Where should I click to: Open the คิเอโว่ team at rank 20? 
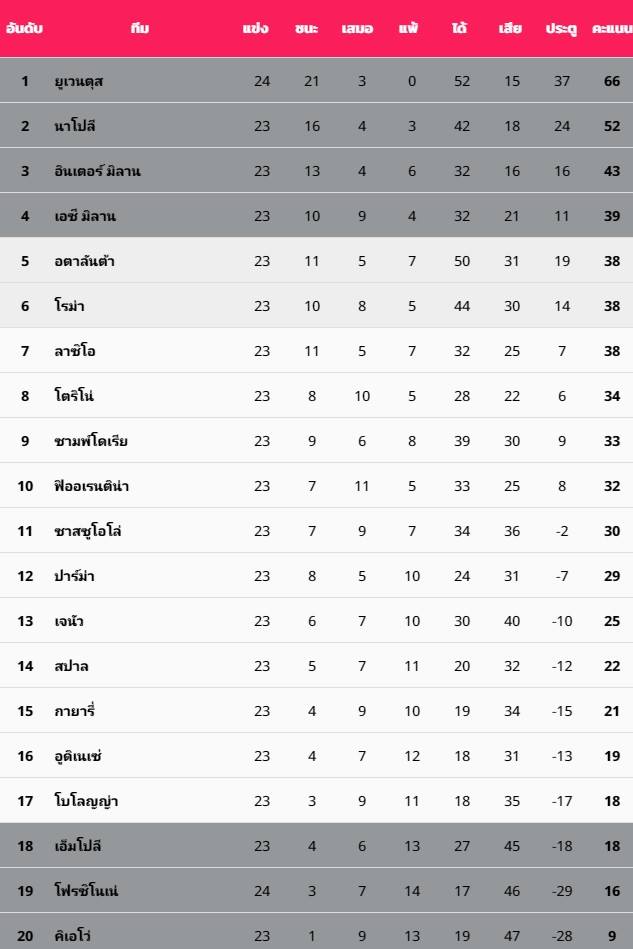[72, 936]
